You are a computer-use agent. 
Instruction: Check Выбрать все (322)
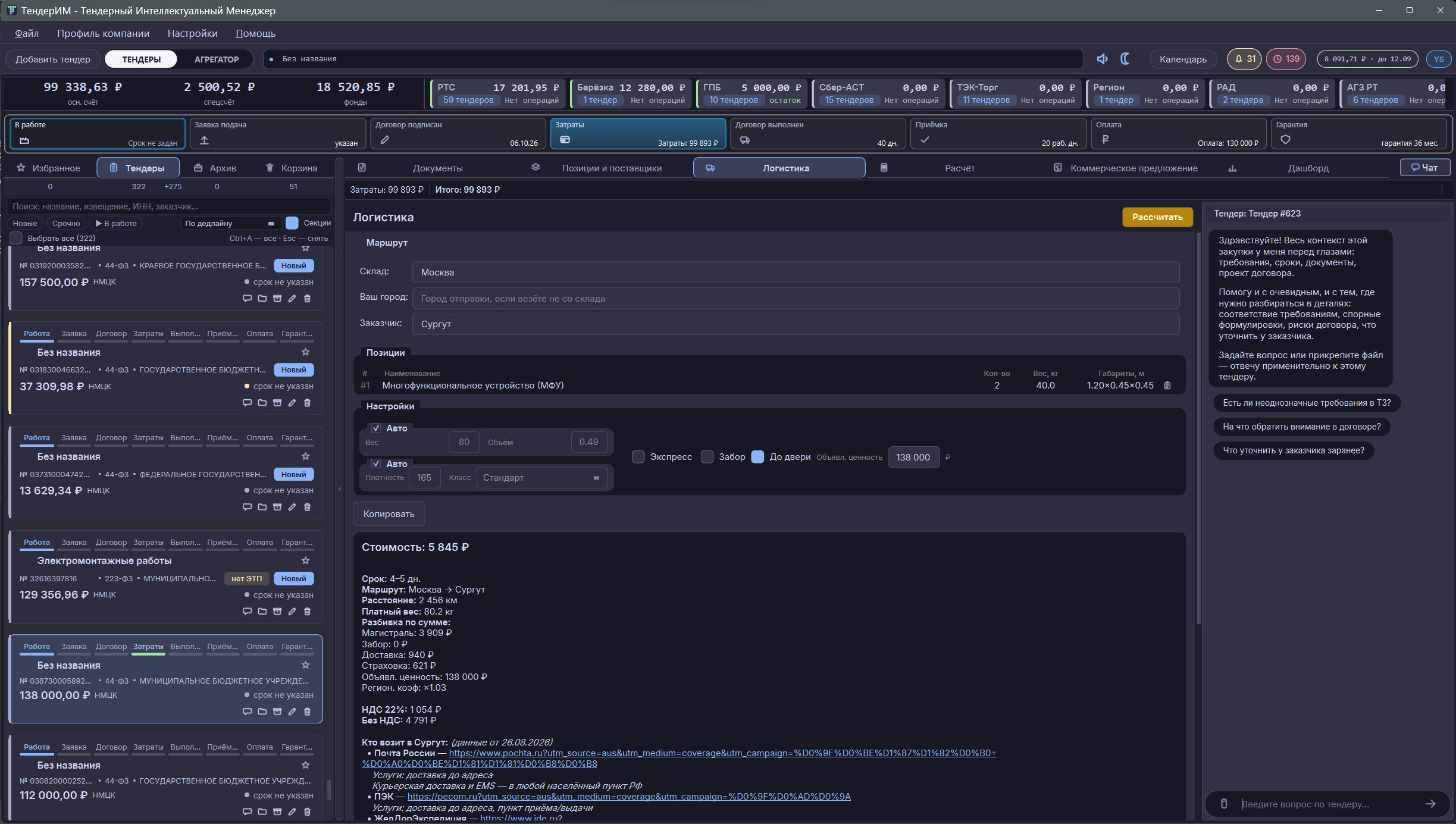pyautogui.click(x=16, y=238)
